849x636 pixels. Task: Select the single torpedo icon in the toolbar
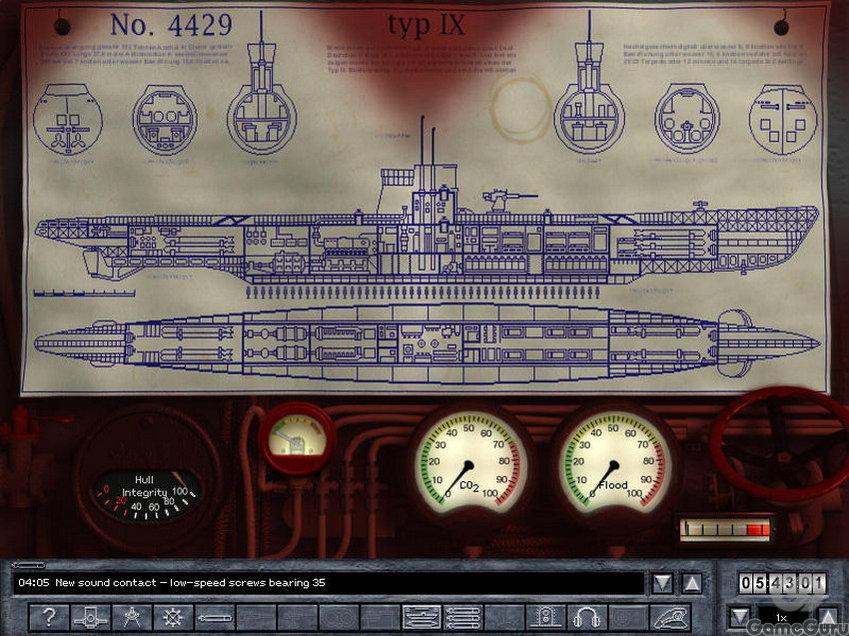point(214,617)
